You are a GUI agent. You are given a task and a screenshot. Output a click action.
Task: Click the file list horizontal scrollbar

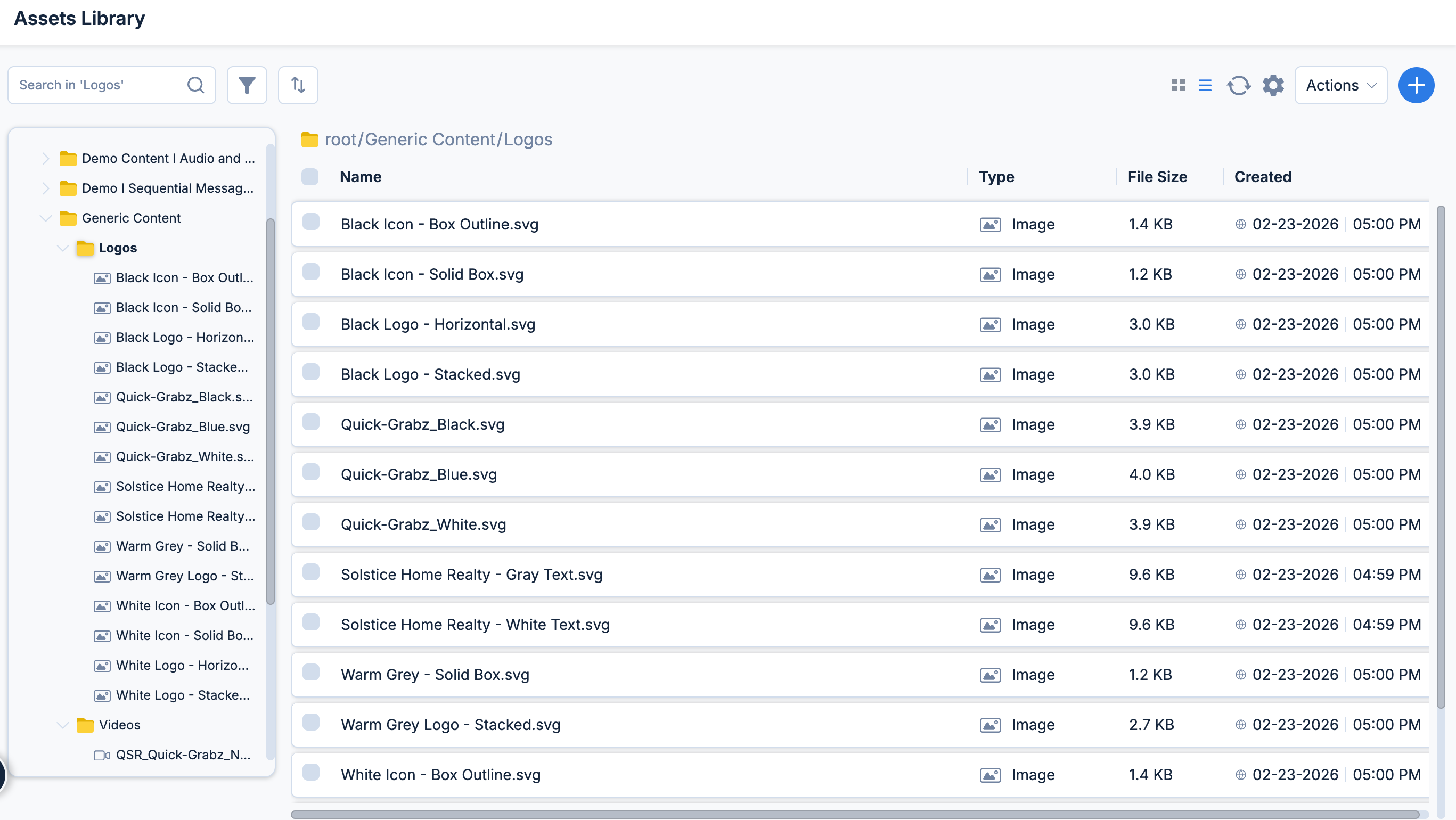pyautogui.click(x=855, y=814)
